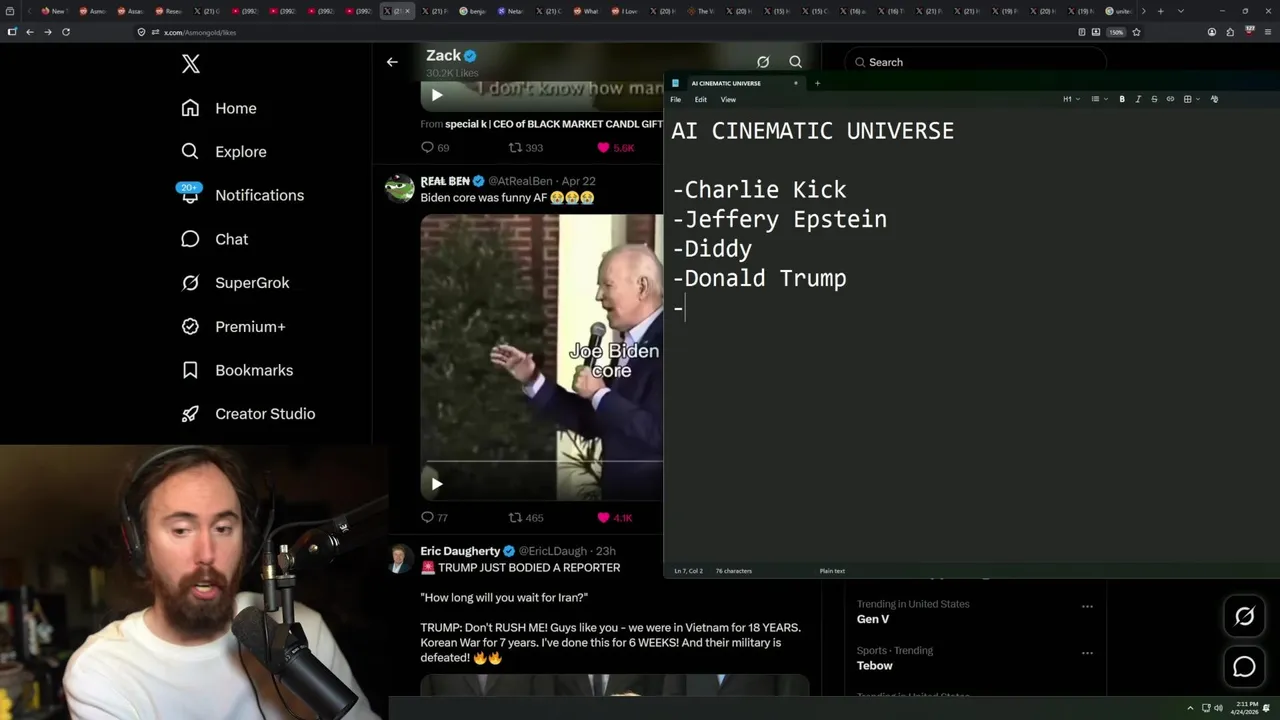Click the Charlie Kick line in Notepad
Viewport: 1280px width, 720px height.
click(x=759, y=190)
